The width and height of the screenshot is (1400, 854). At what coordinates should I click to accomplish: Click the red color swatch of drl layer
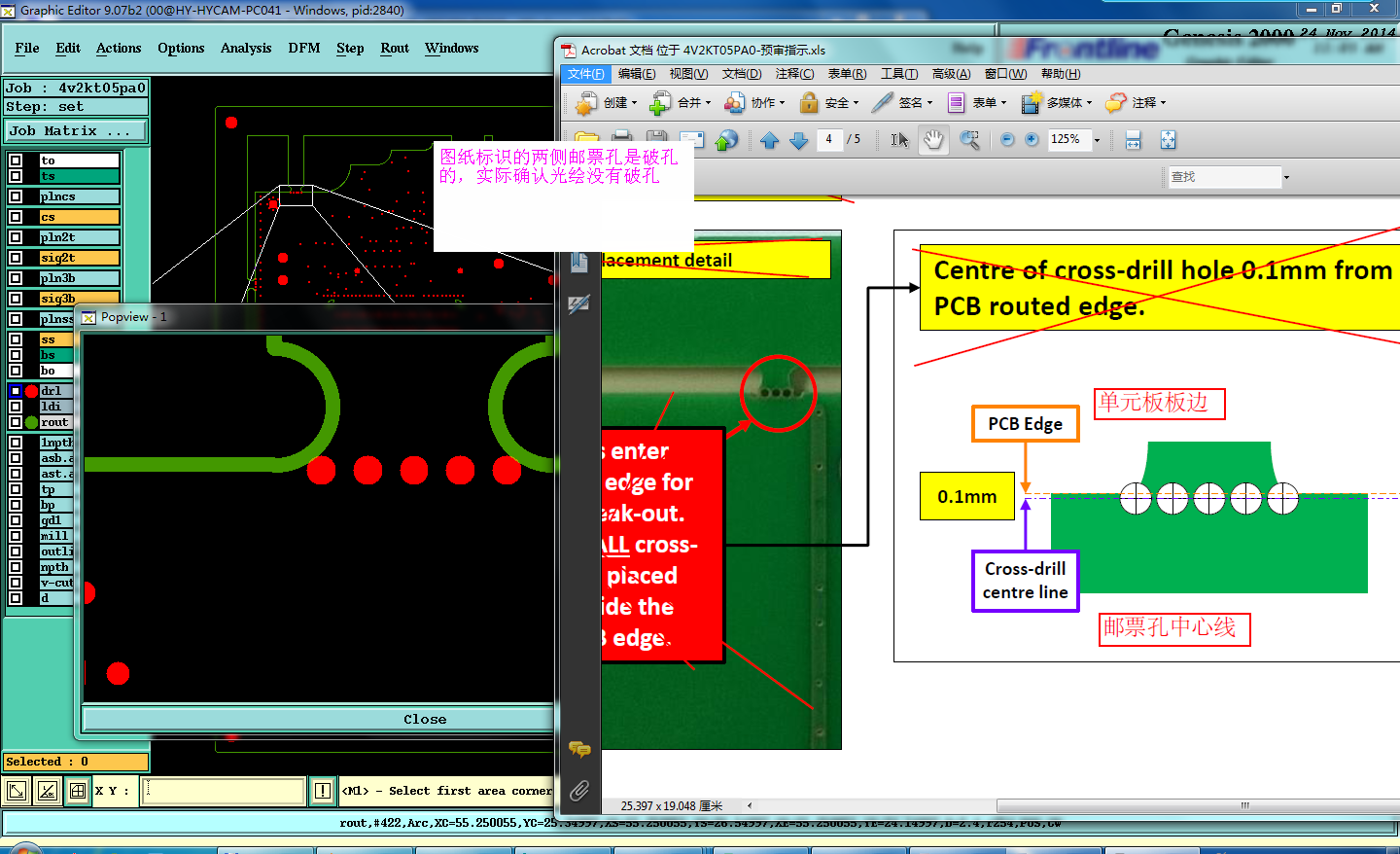click(31, 391)
